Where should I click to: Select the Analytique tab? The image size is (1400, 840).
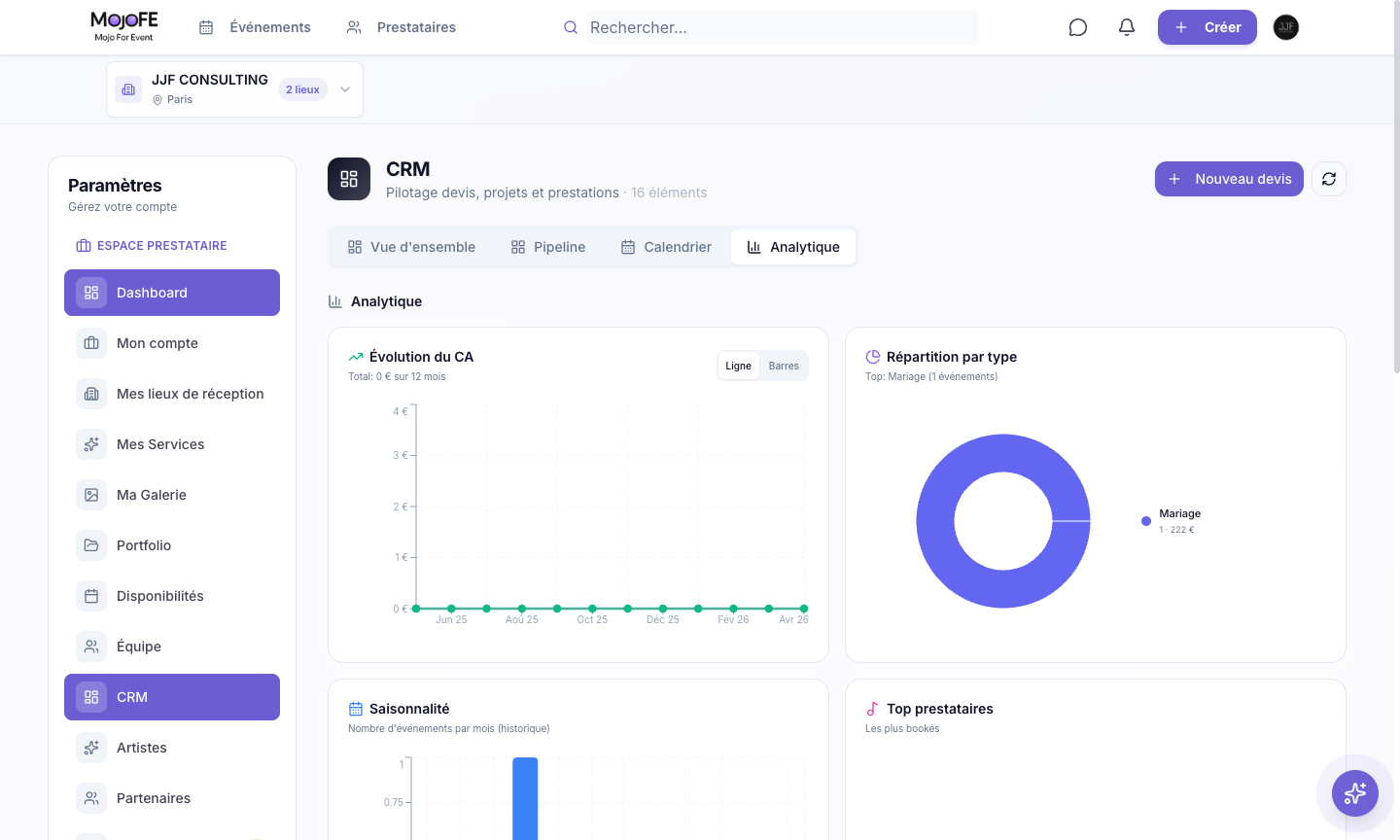coord(793,247)
